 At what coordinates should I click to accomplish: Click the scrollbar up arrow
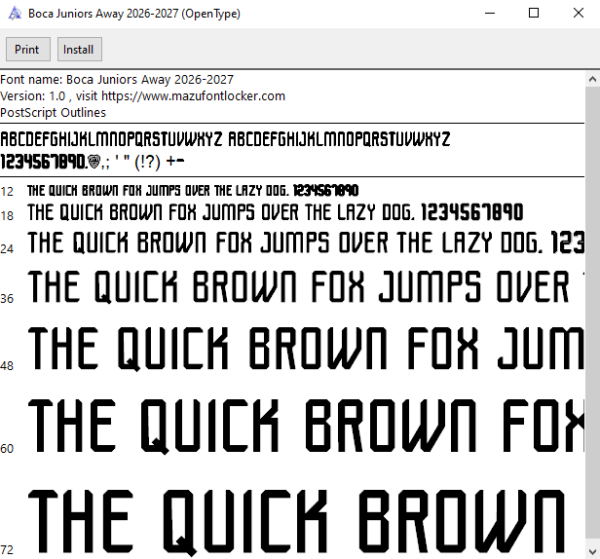tap(592, 79)
